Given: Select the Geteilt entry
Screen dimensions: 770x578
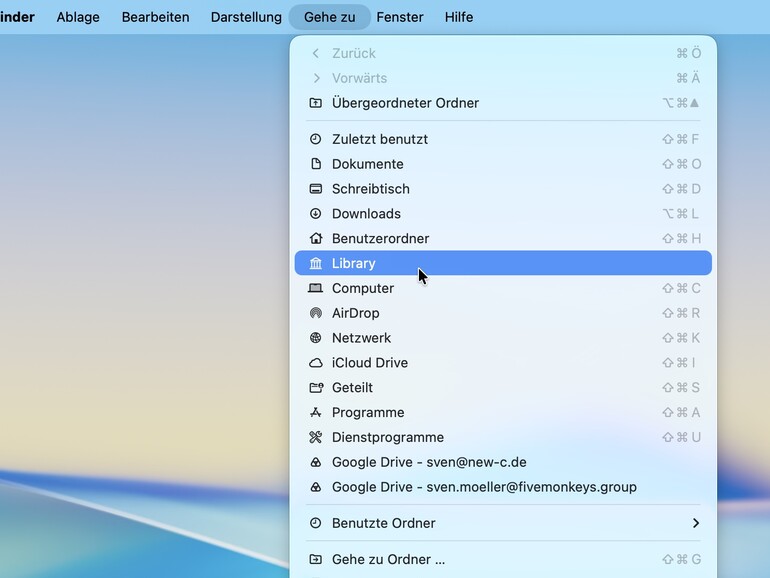Looking at the screenshot, I should coord(503,388).
